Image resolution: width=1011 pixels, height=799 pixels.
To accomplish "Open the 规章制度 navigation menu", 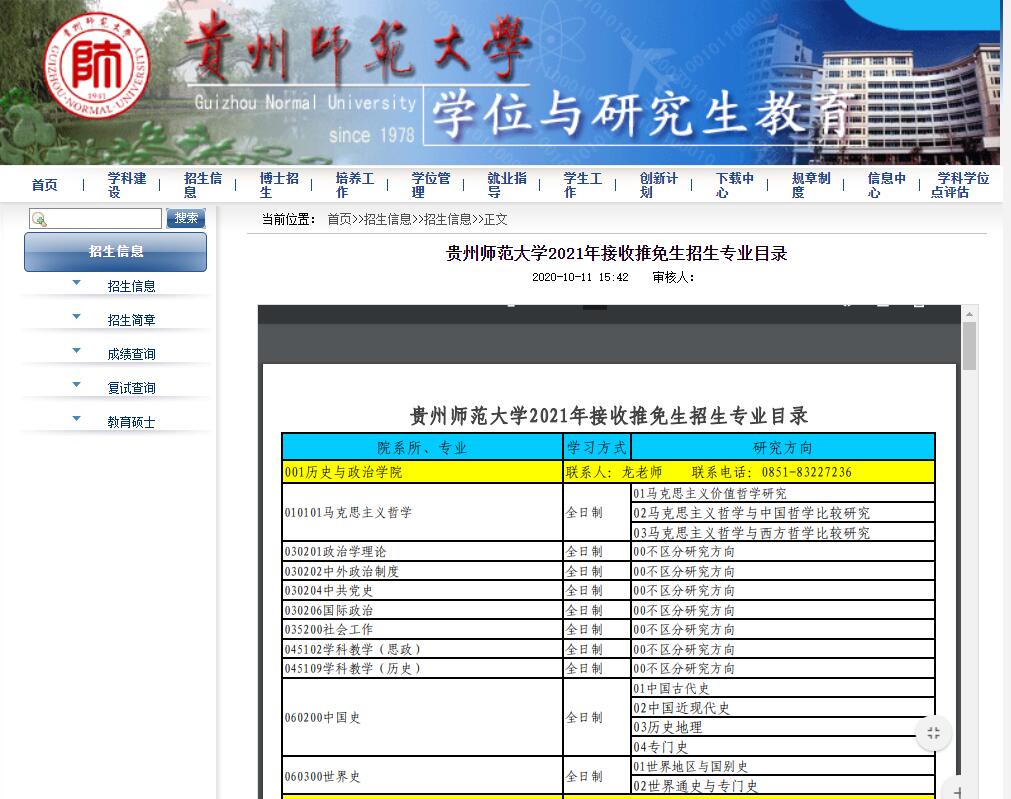I will pyautogui.click(x=811, y=185).
